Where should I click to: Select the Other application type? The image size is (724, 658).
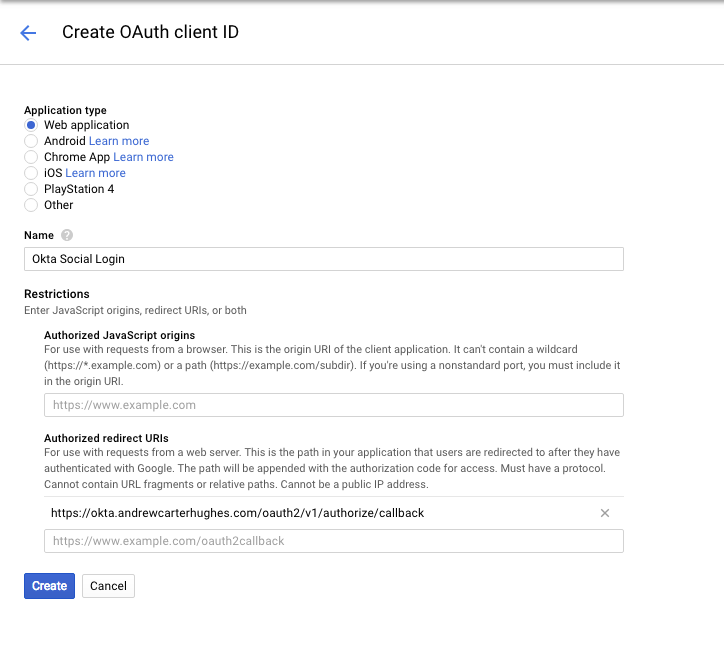(31, 205)
